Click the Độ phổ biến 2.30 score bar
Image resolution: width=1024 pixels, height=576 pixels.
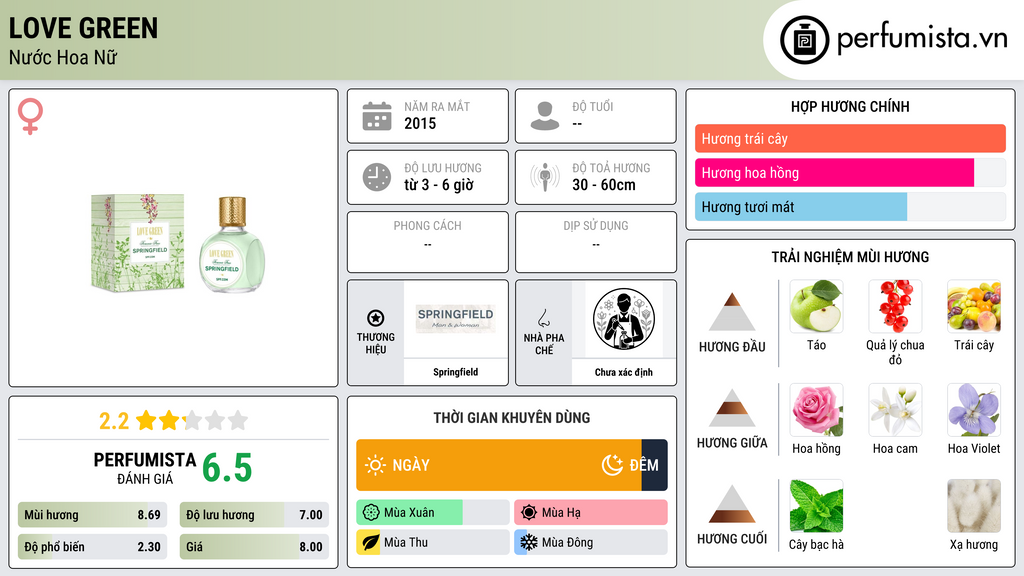[93, 547]
